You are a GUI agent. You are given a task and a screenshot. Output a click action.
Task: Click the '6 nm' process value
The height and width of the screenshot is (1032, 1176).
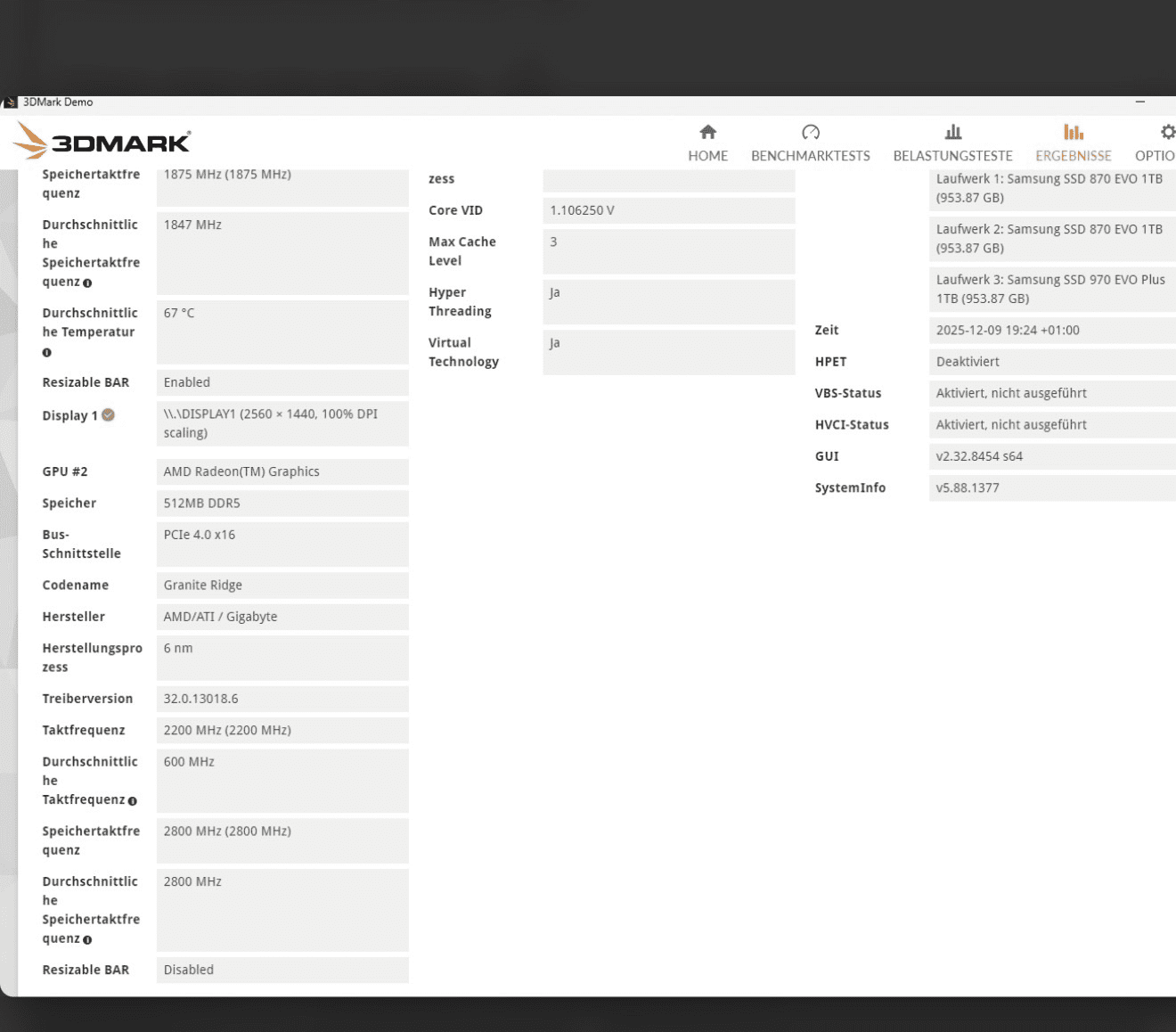click(282, 658)
